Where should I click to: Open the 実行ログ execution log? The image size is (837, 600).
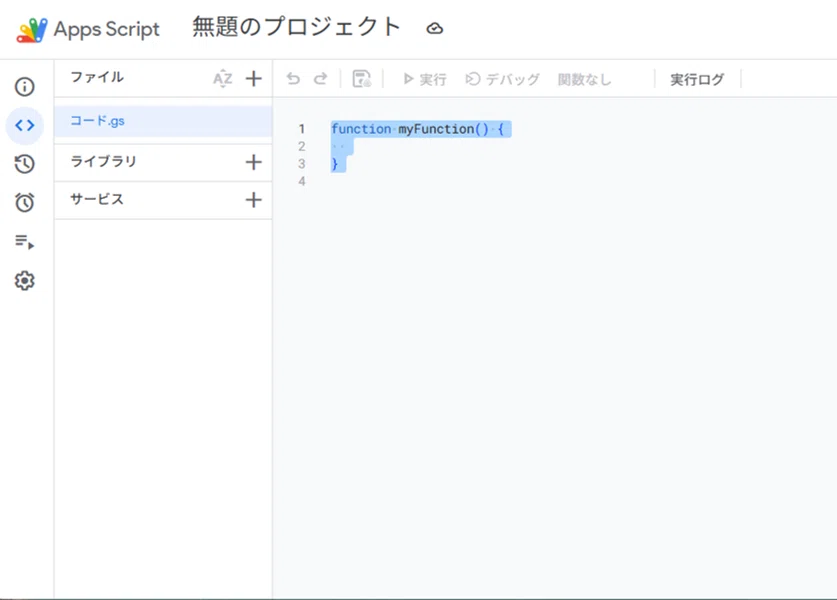697,80
